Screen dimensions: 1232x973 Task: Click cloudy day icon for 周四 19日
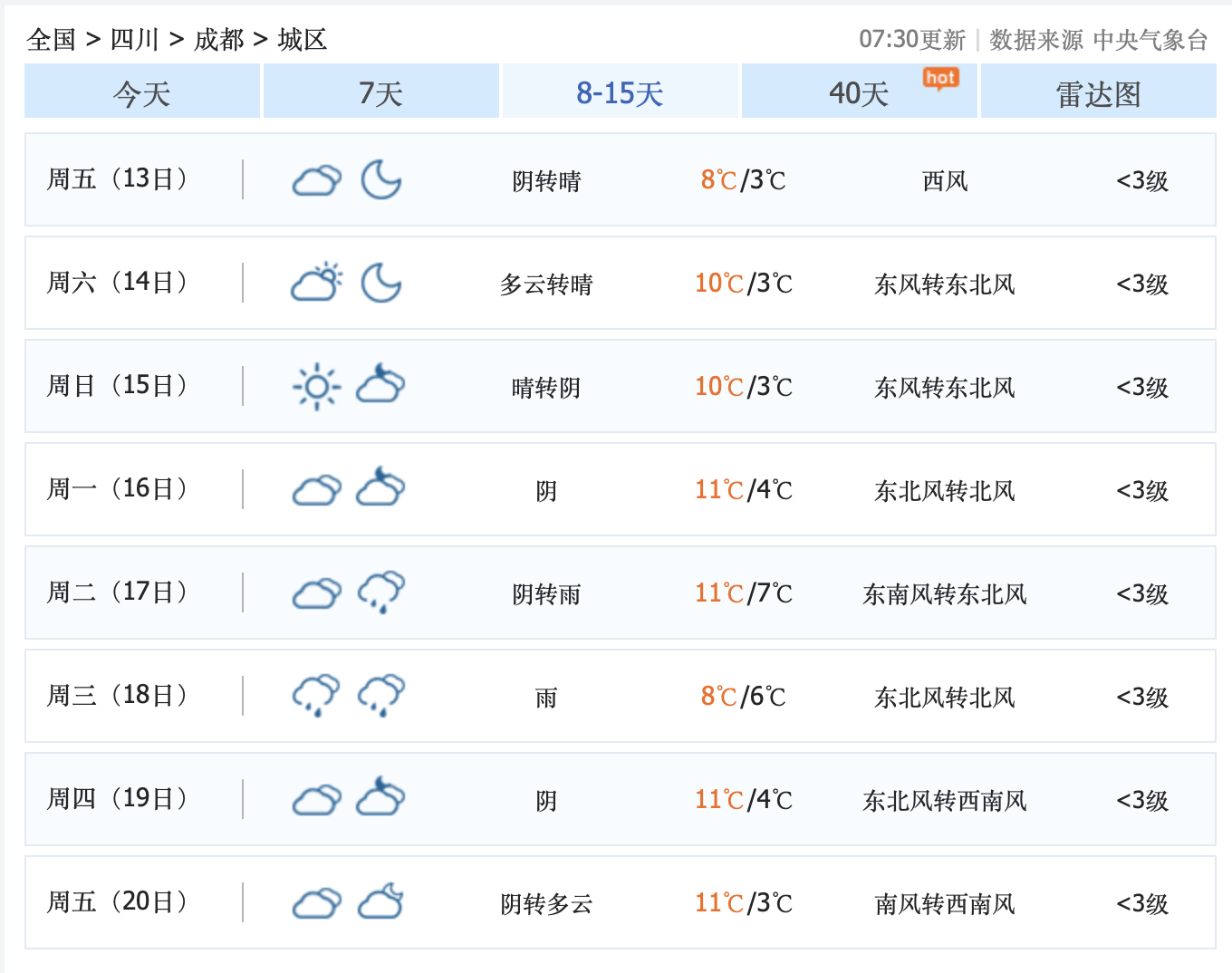click(x=317, y=800)
